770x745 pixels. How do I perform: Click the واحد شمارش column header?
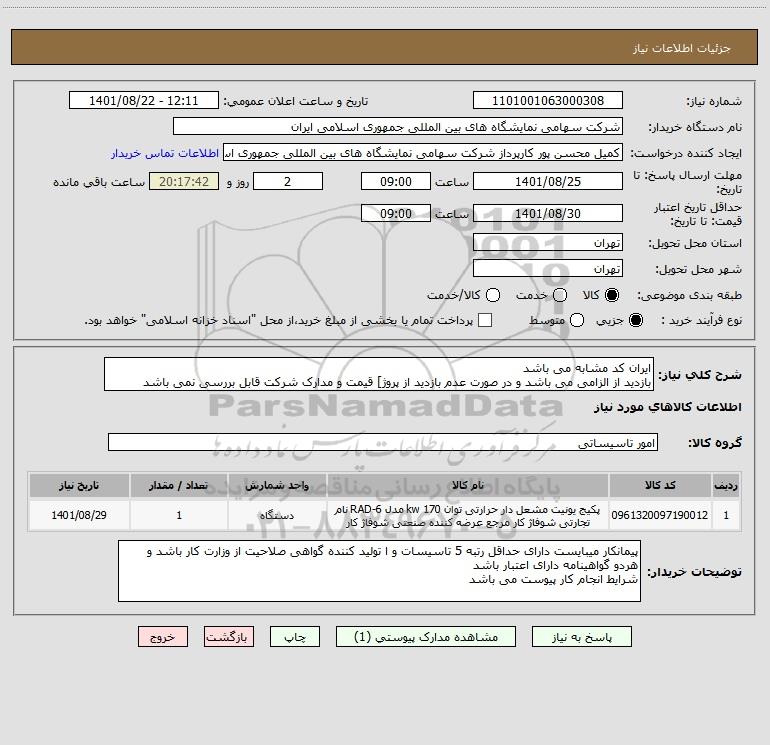277,485
